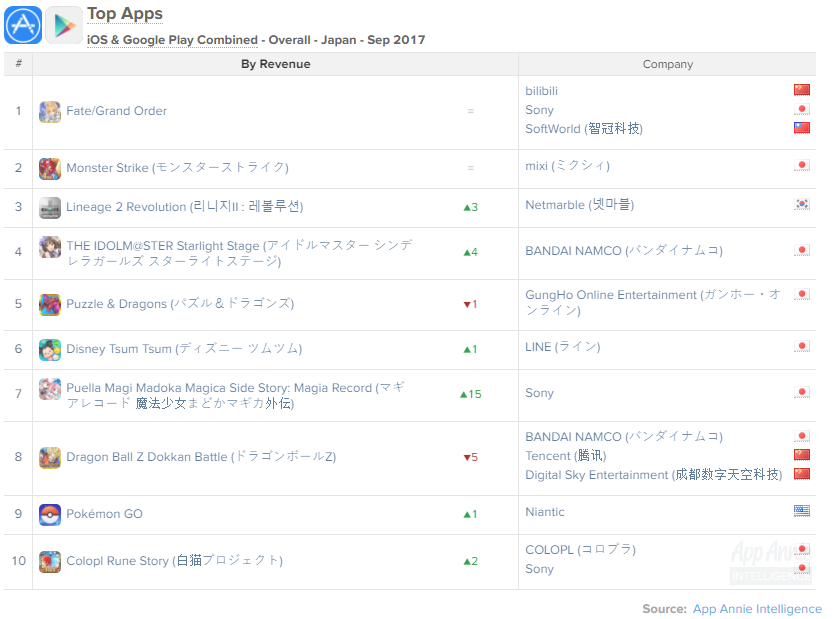Click the down 5 rank change indicator
The height and width of the screenshot is (619, 838).
[471, 458]
